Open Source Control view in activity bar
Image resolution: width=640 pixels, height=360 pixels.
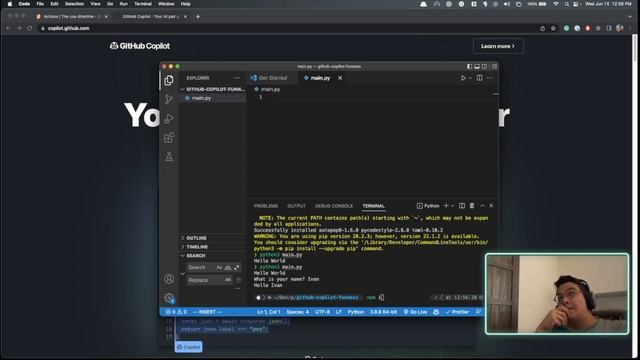coord(169,99)
